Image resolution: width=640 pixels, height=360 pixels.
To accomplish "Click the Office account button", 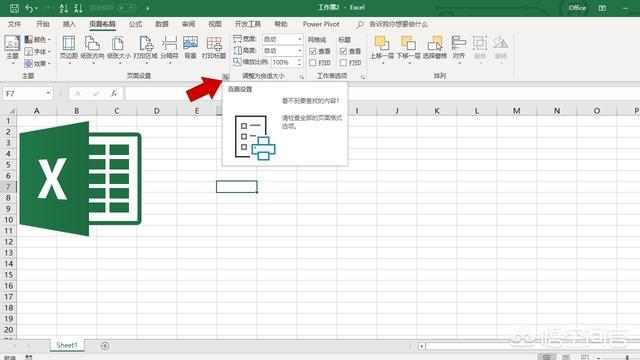I will [x=577, y=8].
